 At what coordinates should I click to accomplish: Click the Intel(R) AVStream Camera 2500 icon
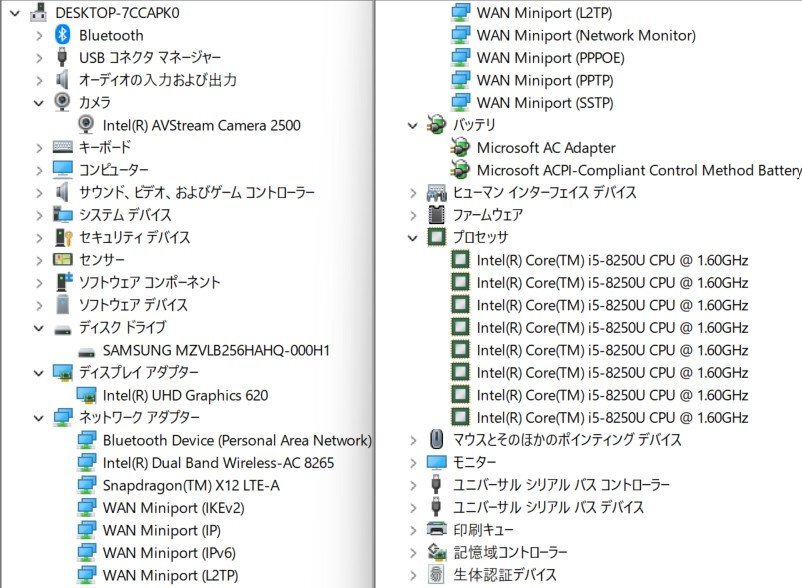(86, 125)
